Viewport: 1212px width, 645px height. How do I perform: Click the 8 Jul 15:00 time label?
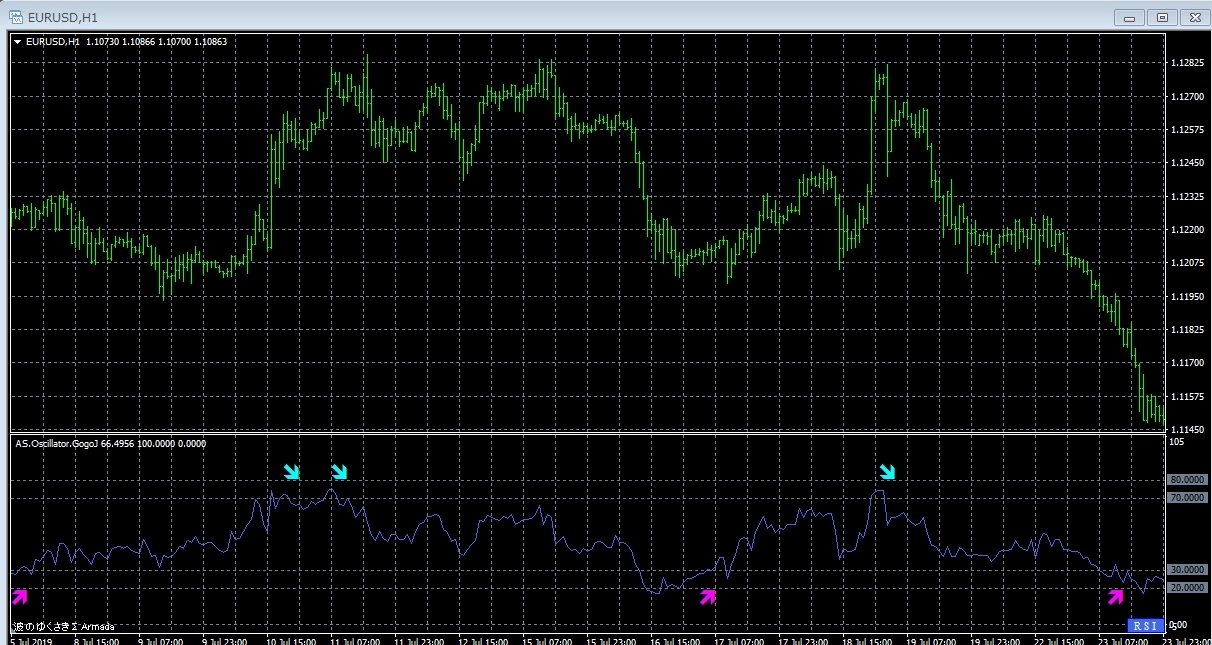click(96, 640)
